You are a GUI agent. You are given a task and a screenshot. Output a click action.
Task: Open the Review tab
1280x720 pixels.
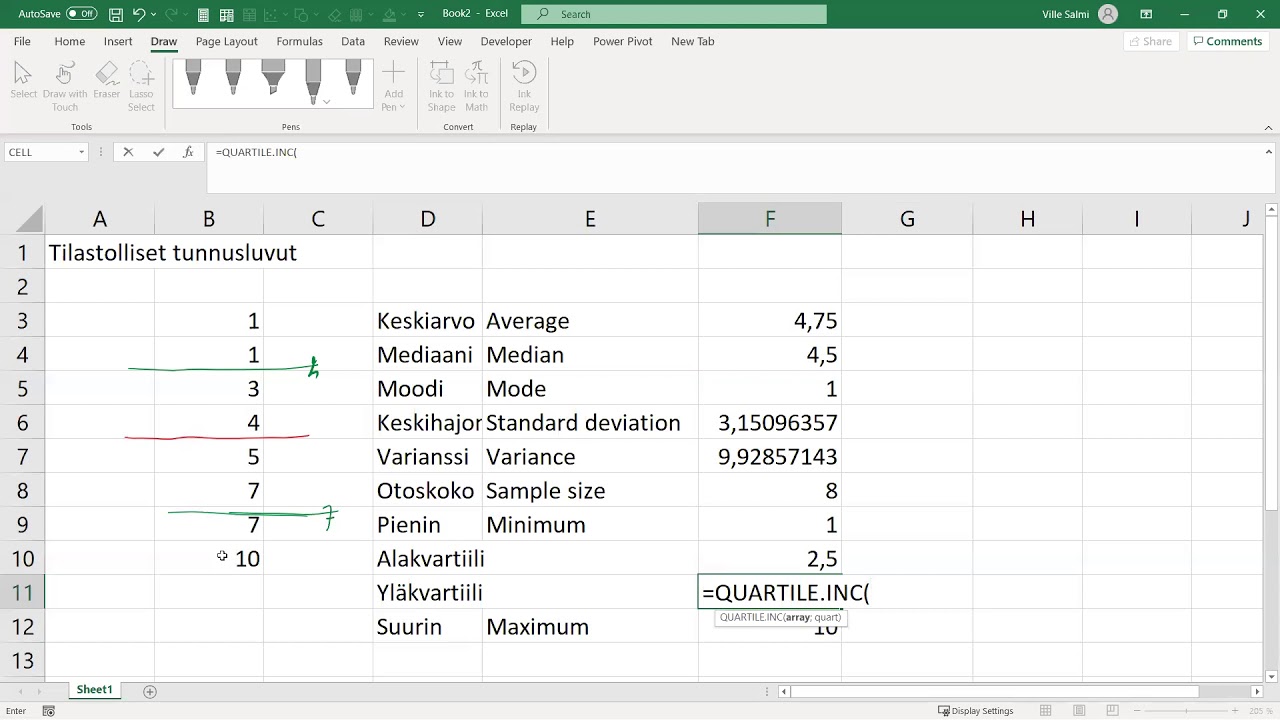pos(401,41)
